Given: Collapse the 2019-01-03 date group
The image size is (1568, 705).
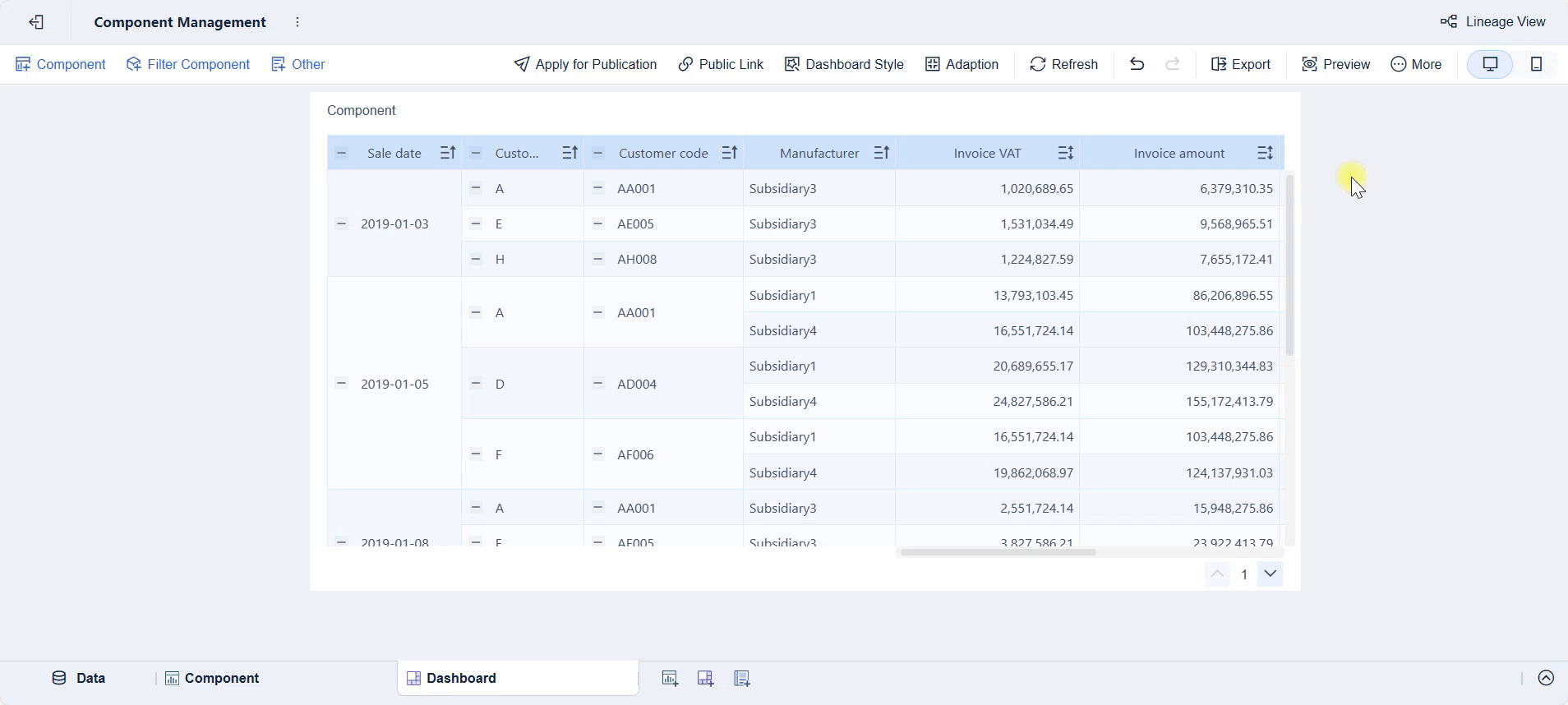Looking at the screenshot, I should tap(342, 223).
